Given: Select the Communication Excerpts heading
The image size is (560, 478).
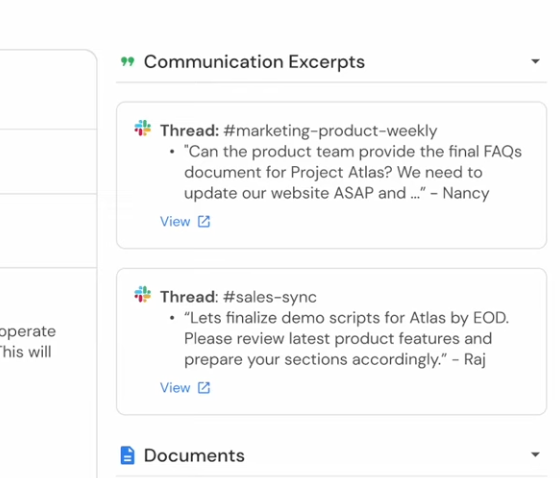Looking at the screenshot, I should (x=254, y=62).
